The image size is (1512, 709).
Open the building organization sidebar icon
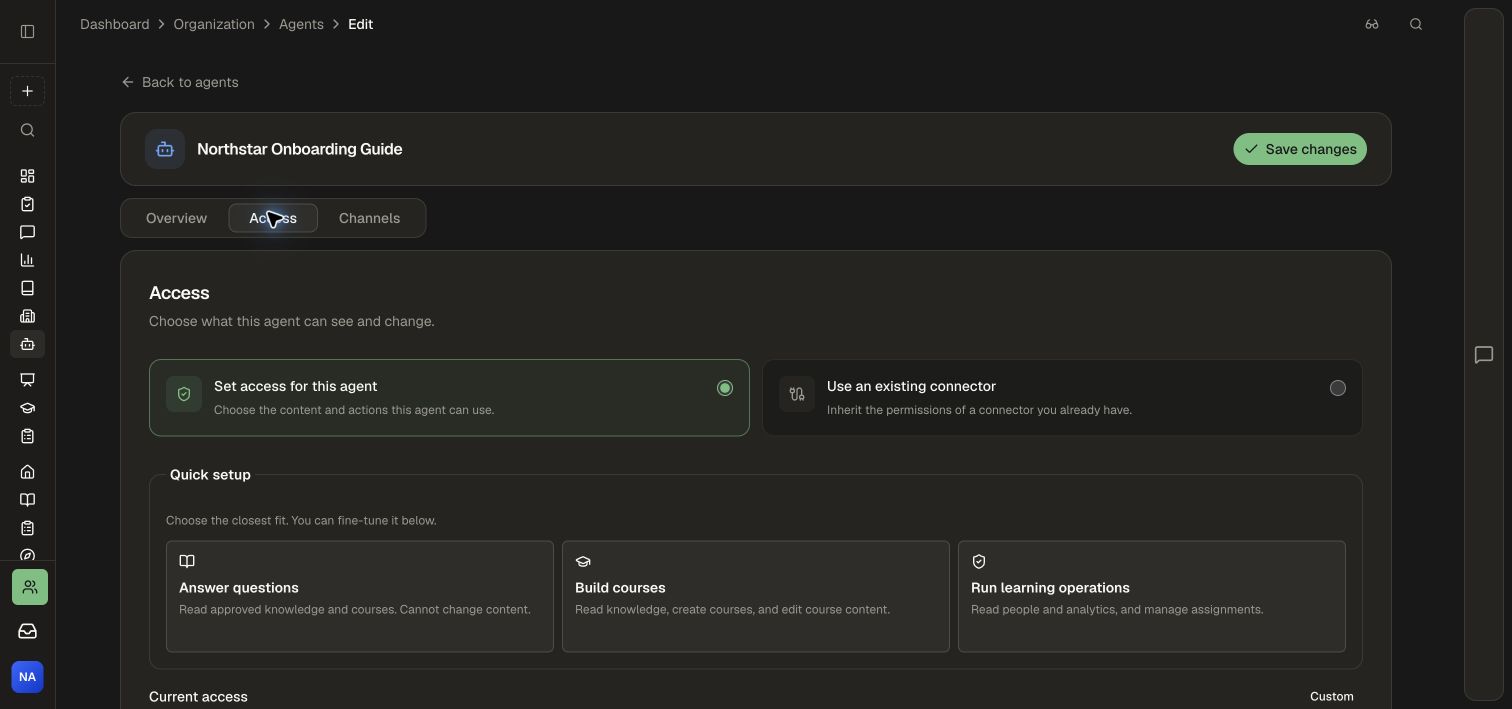tap(27, 316)
